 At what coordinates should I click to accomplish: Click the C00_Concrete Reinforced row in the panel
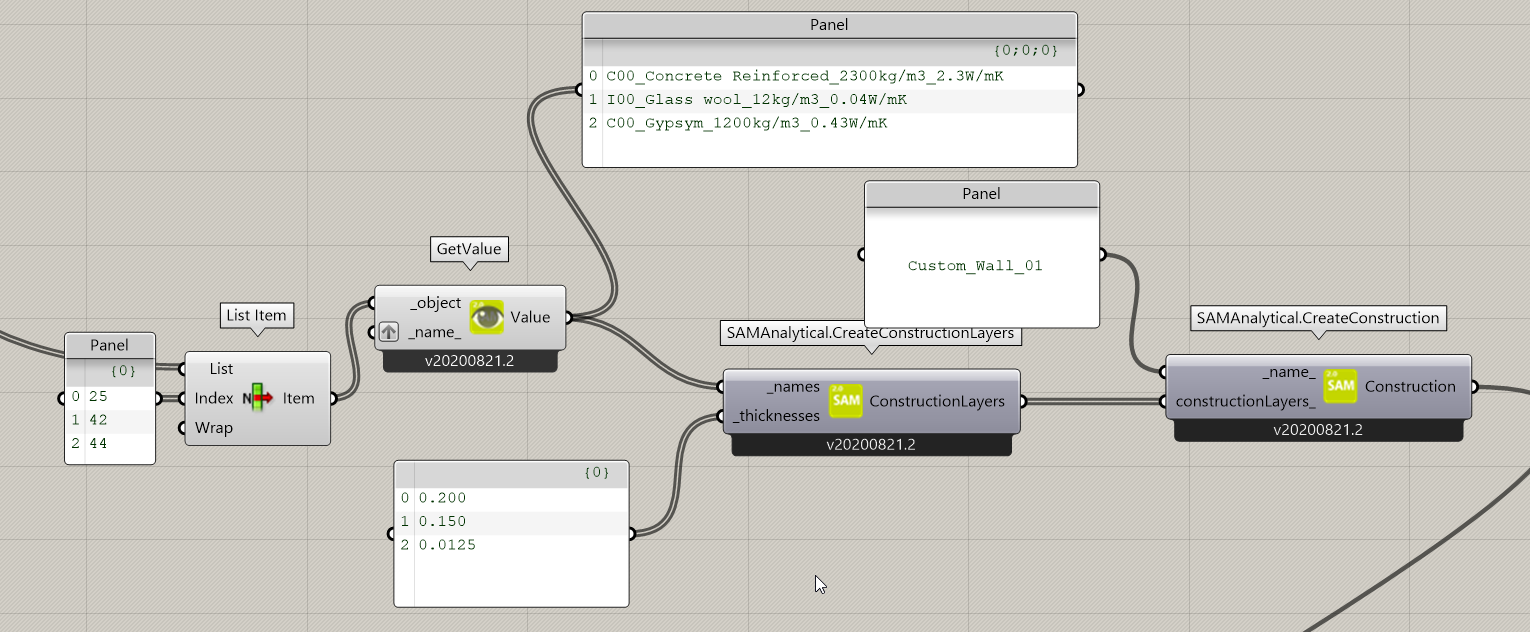point(830,76)
